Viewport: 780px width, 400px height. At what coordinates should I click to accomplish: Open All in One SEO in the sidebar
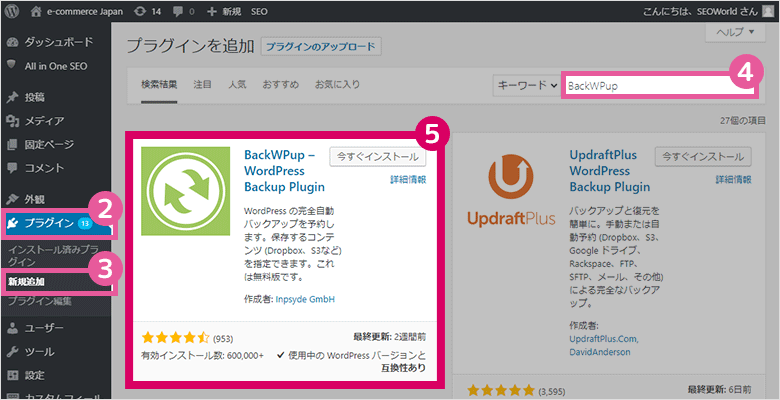click(x=55, y=66)
